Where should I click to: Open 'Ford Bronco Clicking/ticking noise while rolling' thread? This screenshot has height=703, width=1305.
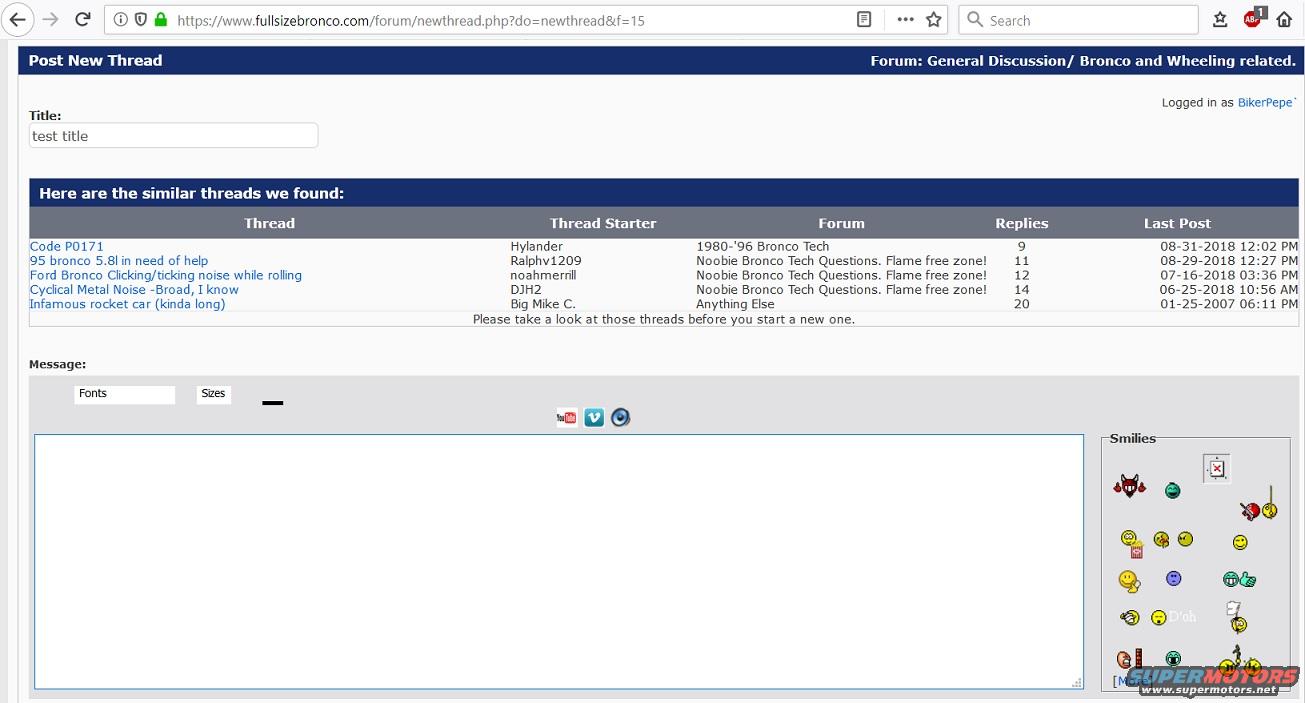click(166, 275)
